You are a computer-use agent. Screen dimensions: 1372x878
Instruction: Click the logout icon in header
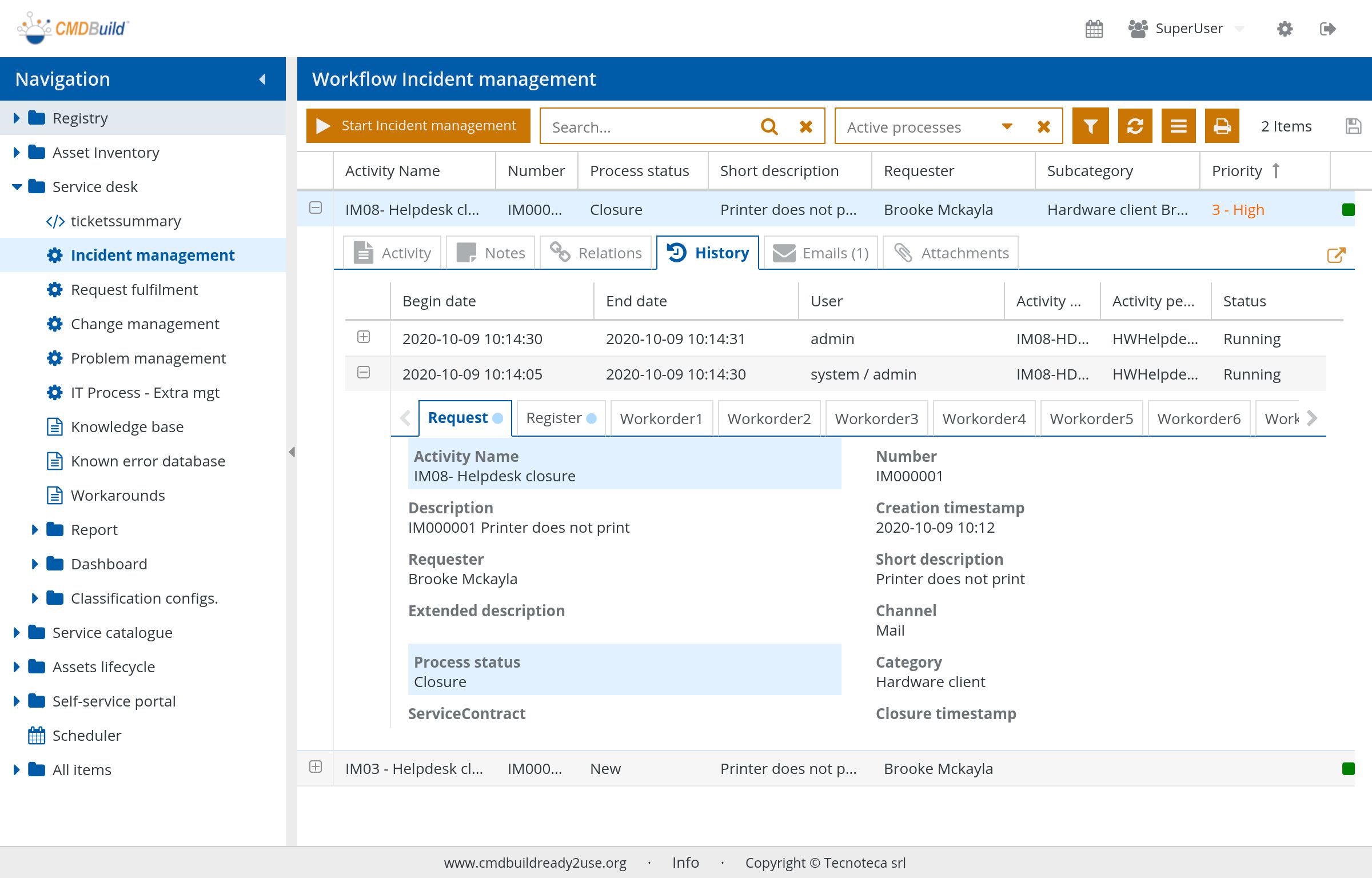(1328, 29)
